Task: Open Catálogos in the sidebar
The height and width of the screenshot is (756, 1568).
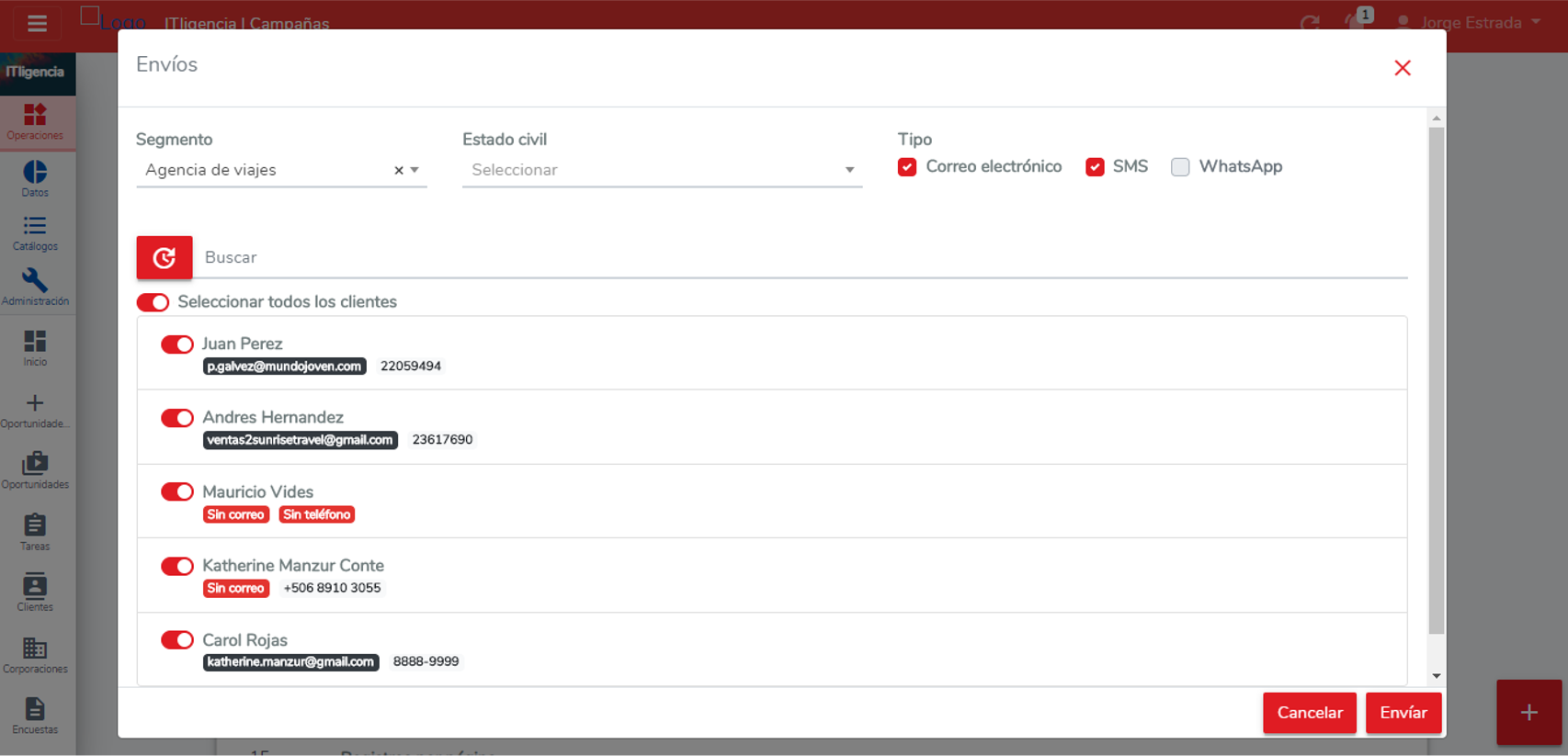Action: (x=35, y=232)
